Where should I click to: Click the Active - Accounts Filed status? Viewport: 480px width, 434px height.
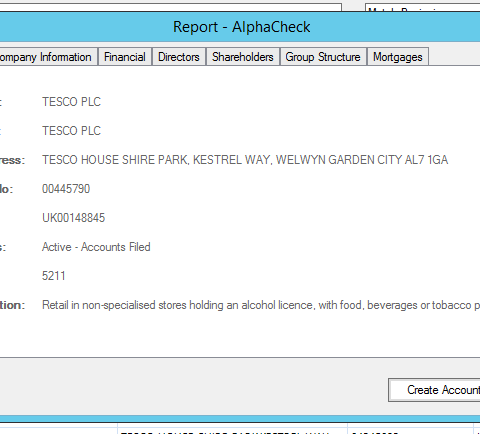click(96, 247)
